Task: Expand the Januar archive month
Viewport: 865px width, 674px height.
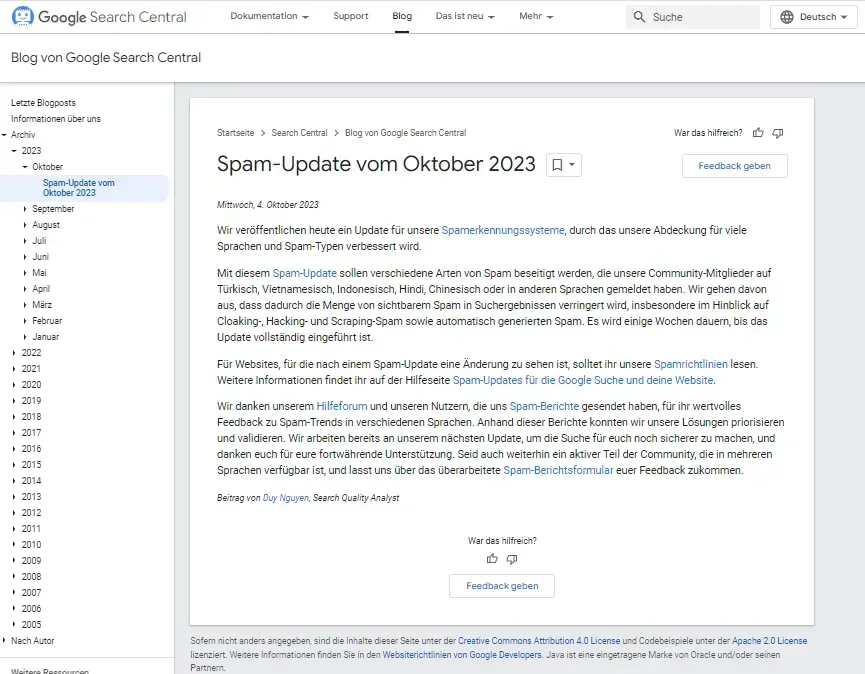Action: point(25,336)
